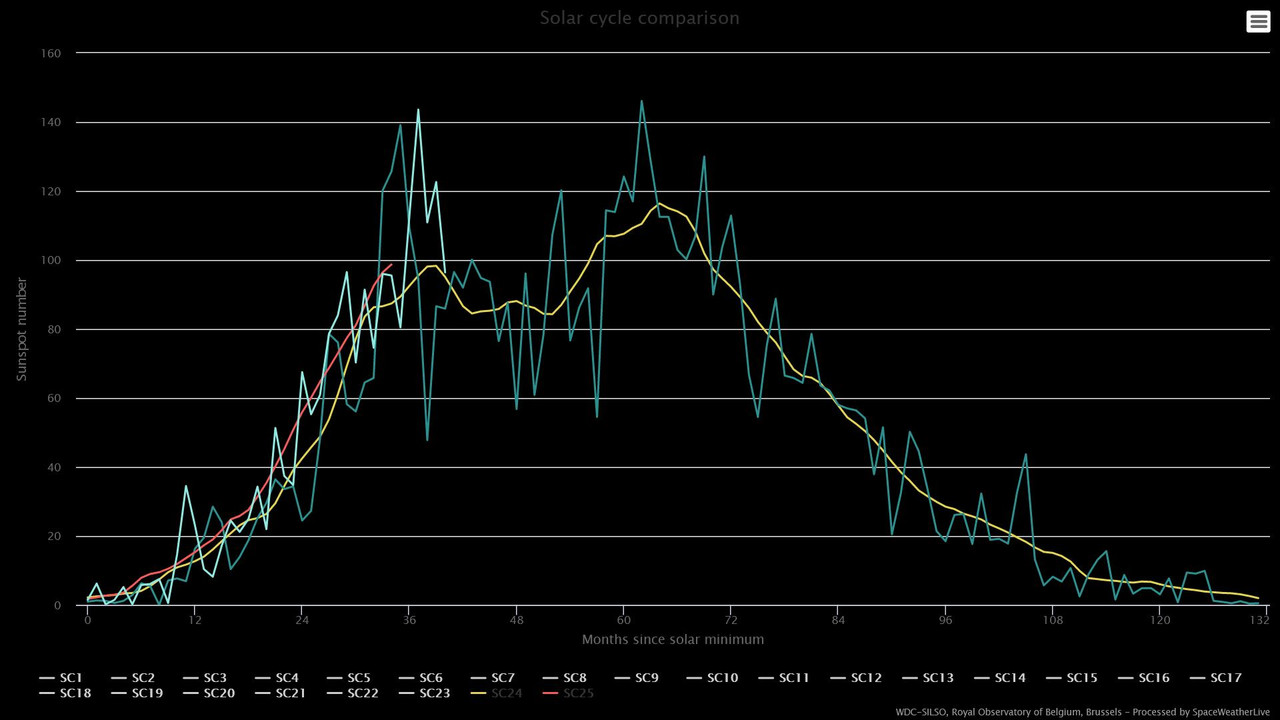Toggle SC3 series in legend
The image size is (1280, 720).
[205, 678]
